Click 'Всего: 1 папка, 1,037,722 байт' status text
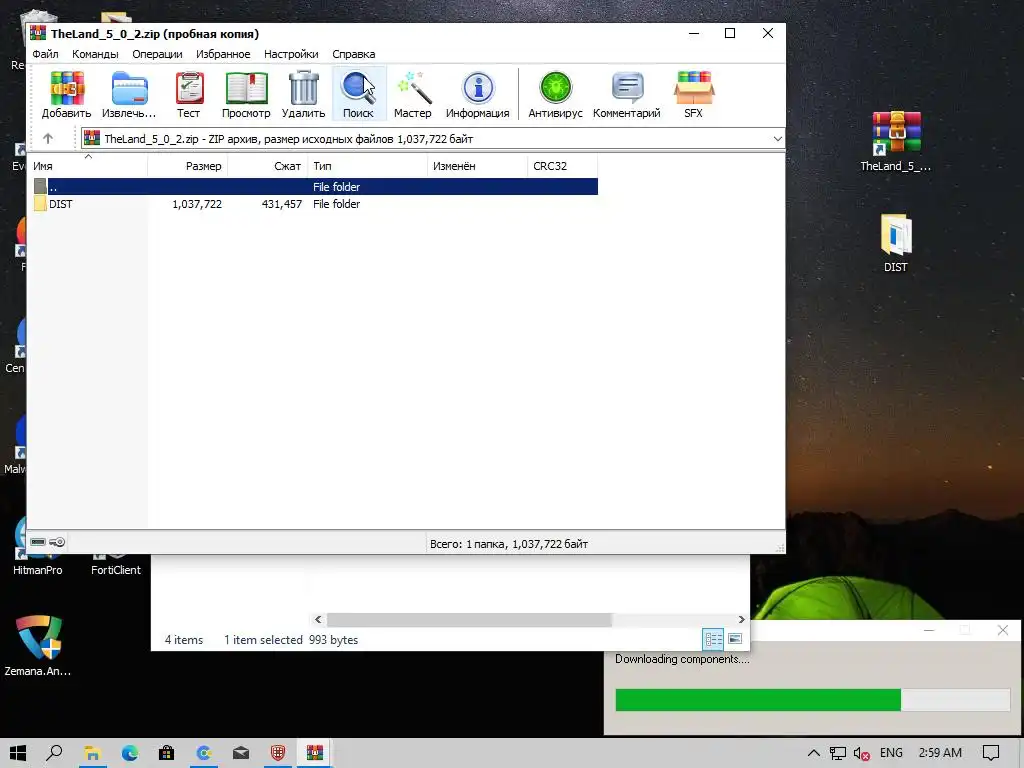Screen dimensions: 1024x768 [509, 544]
